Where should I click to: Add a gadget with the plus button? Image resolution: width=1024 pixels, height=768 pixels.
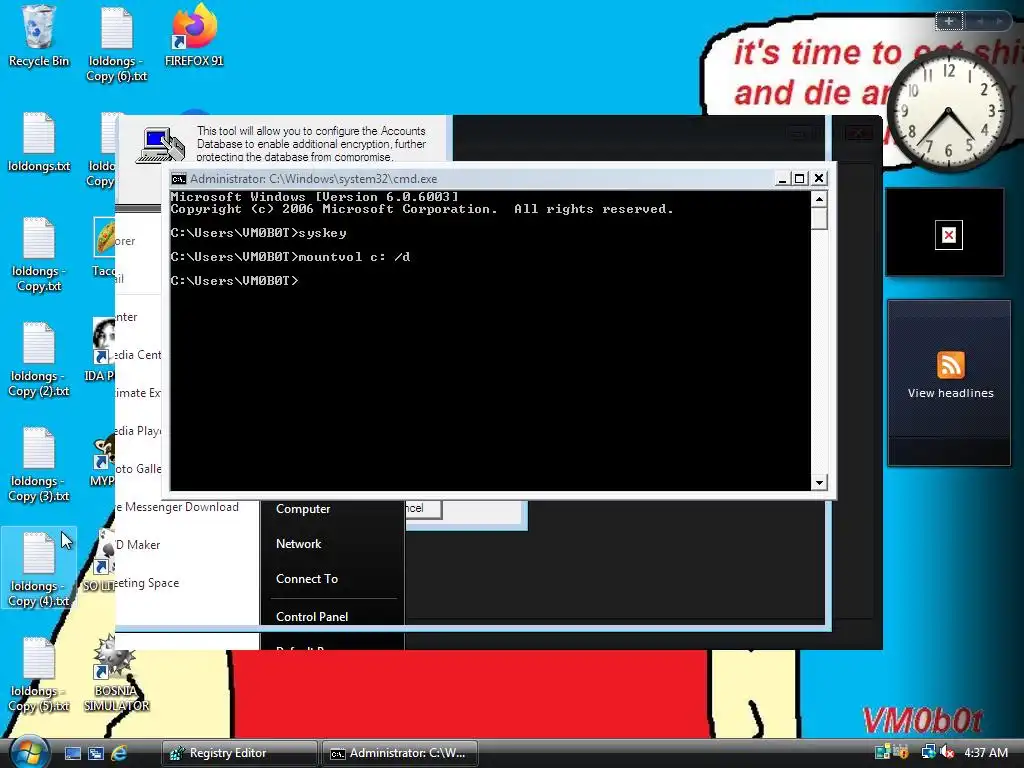click(949, 21)
